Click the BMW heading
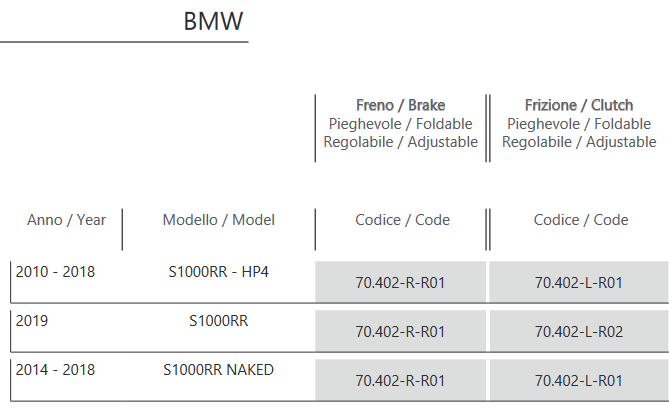 coord(213,21)
